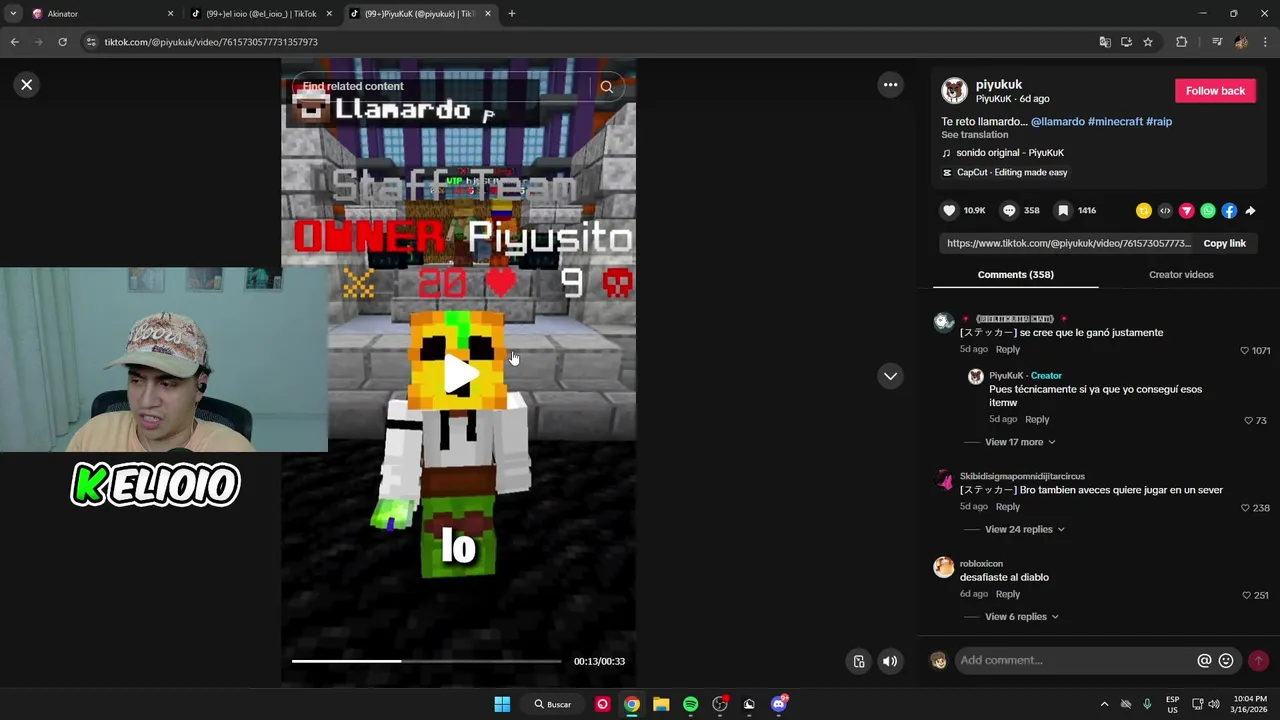Open Chrome translate page icon
Viewport: 1280px width, 720px height.
click(1105, 42)
